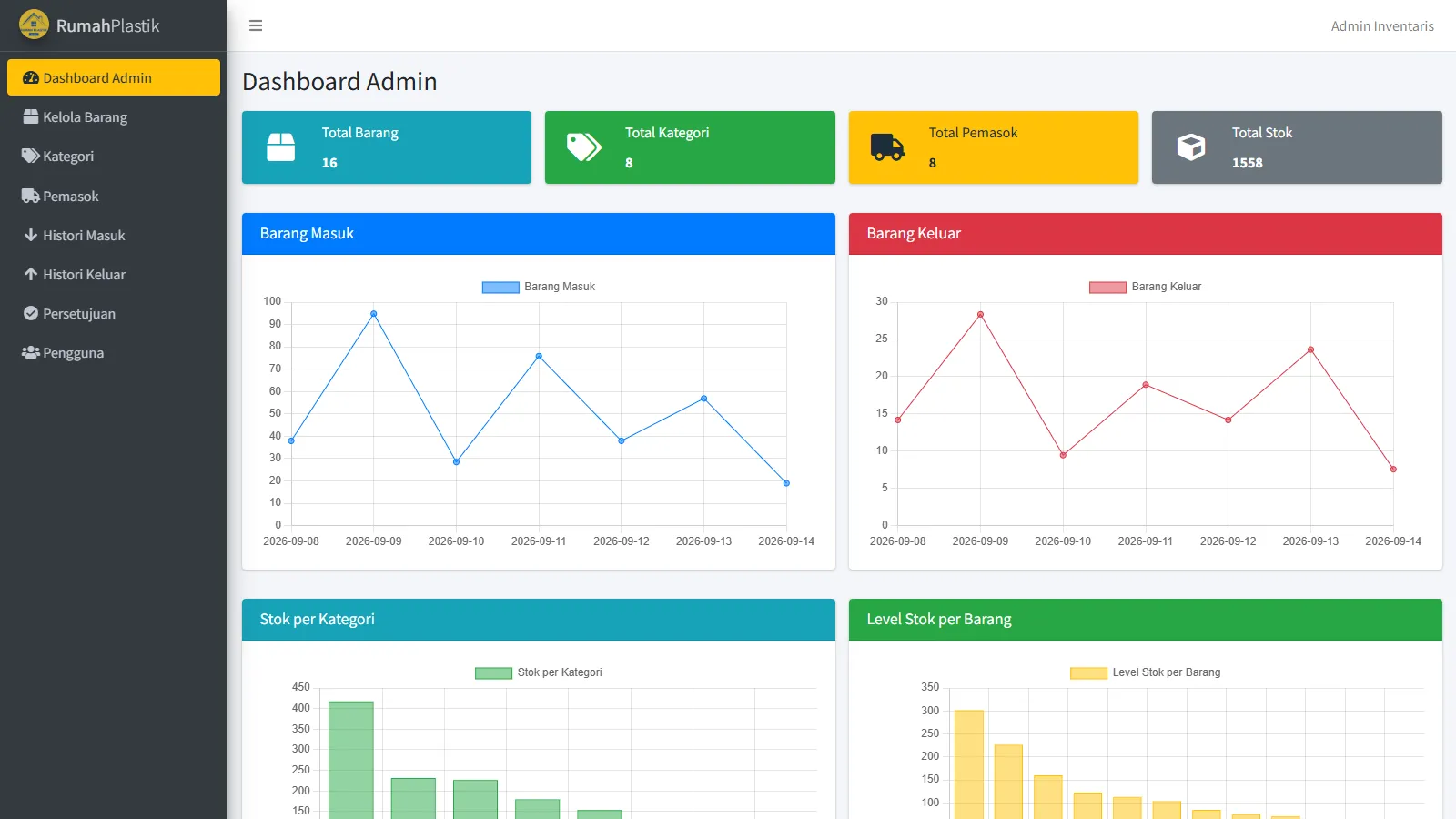Toggle Level Stok per Barang legend
This screenshot has width=1456, height=819.
coord(1145,672)
